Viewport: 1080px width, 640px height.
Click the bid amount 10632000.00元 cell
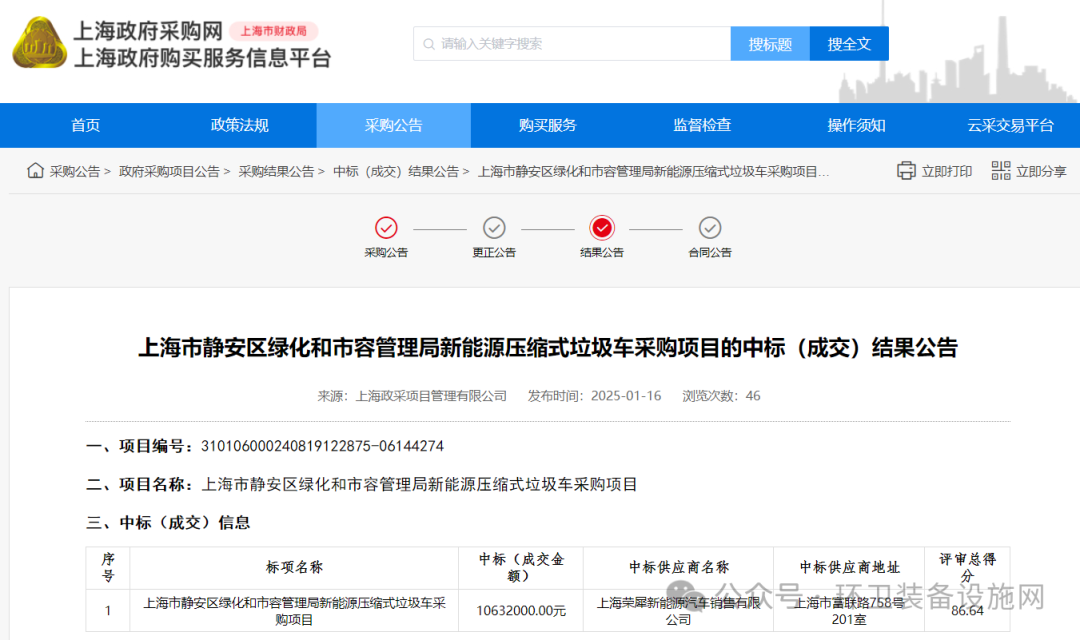point(521,610)
